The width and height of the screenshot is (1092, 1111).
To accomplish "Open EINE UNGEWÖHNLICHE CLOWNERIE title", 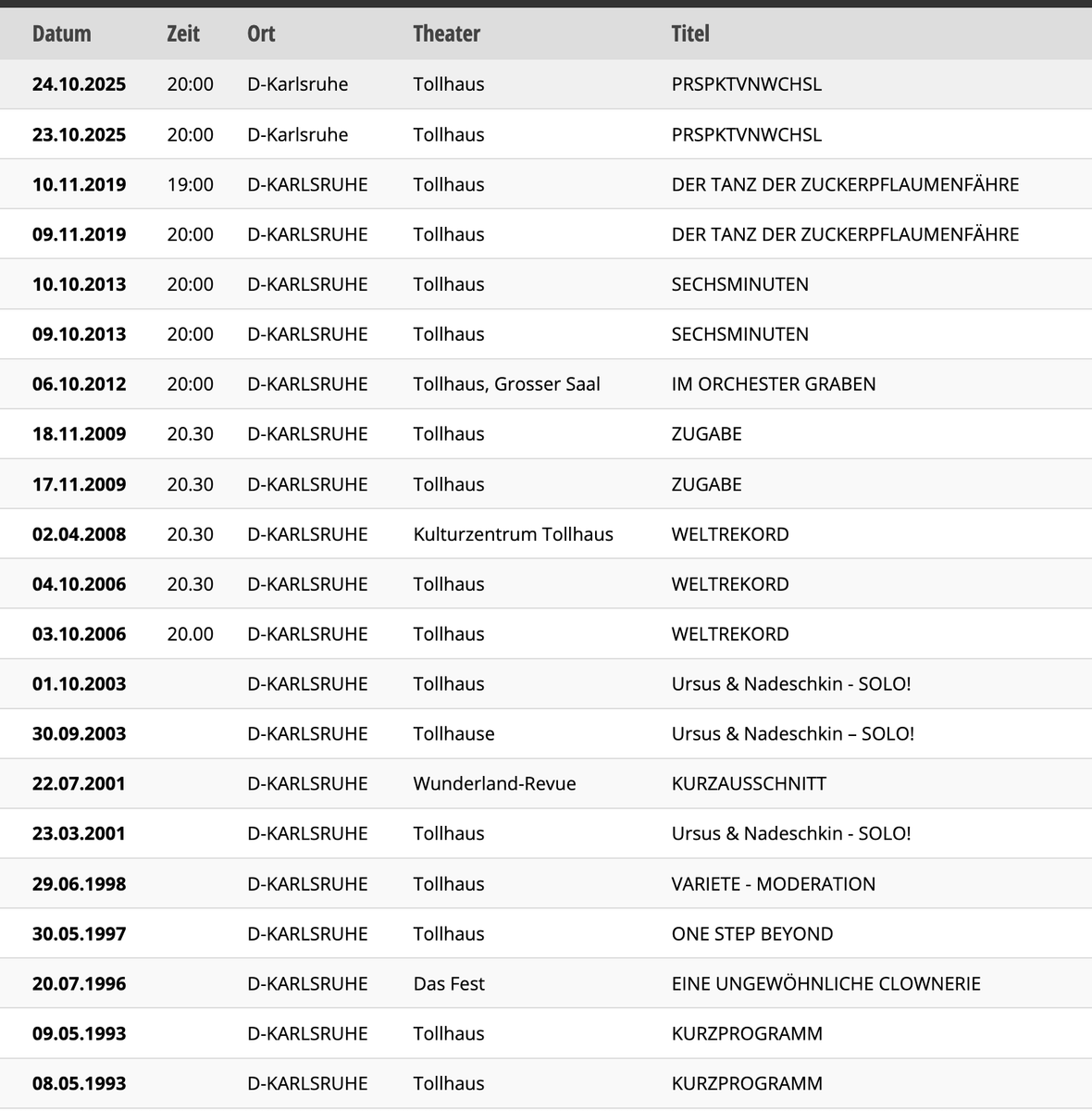I will pyautogui.click(x=825, y=983).
